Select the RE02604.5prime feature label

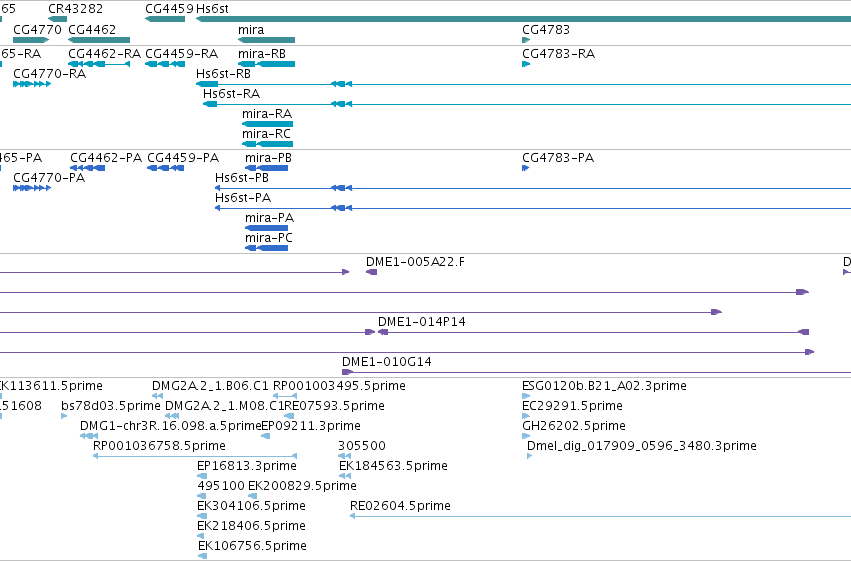point(401,506)
